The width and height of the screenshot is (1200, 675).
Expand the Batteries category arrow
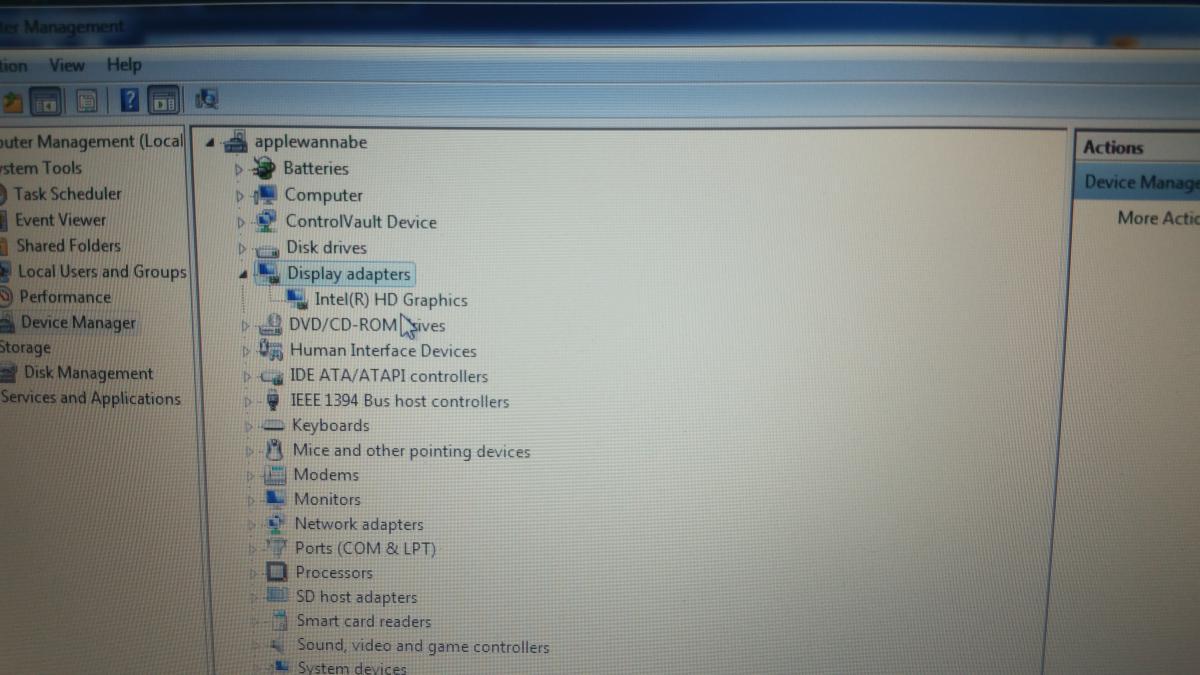(239, 169)
